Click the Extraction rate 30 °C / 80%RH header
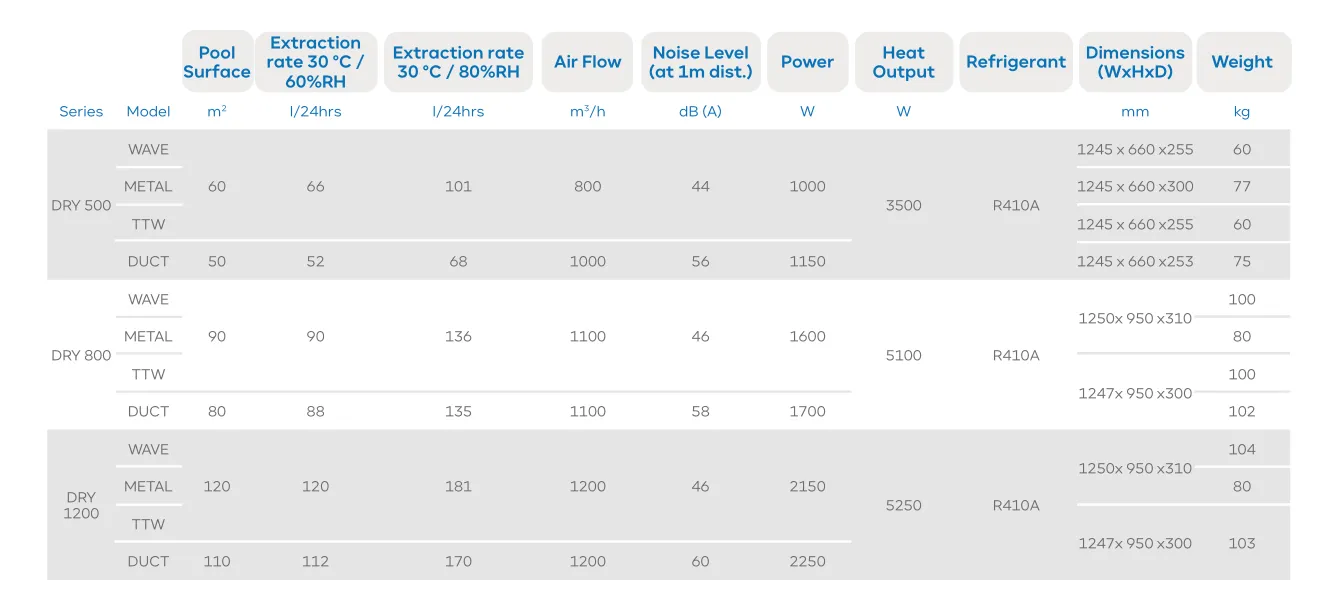 458,62
